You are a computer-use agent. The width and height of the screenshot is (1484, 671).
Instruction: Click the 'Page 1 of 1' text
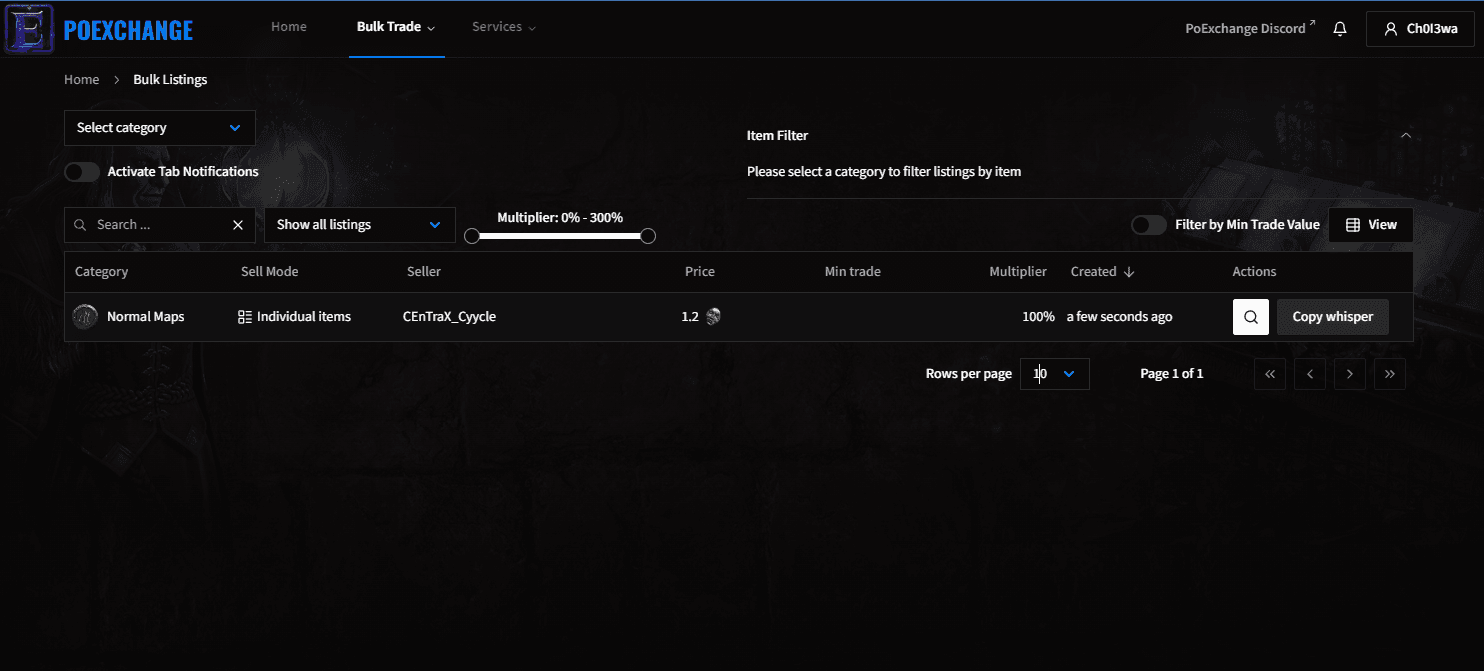coord(1172,374)
